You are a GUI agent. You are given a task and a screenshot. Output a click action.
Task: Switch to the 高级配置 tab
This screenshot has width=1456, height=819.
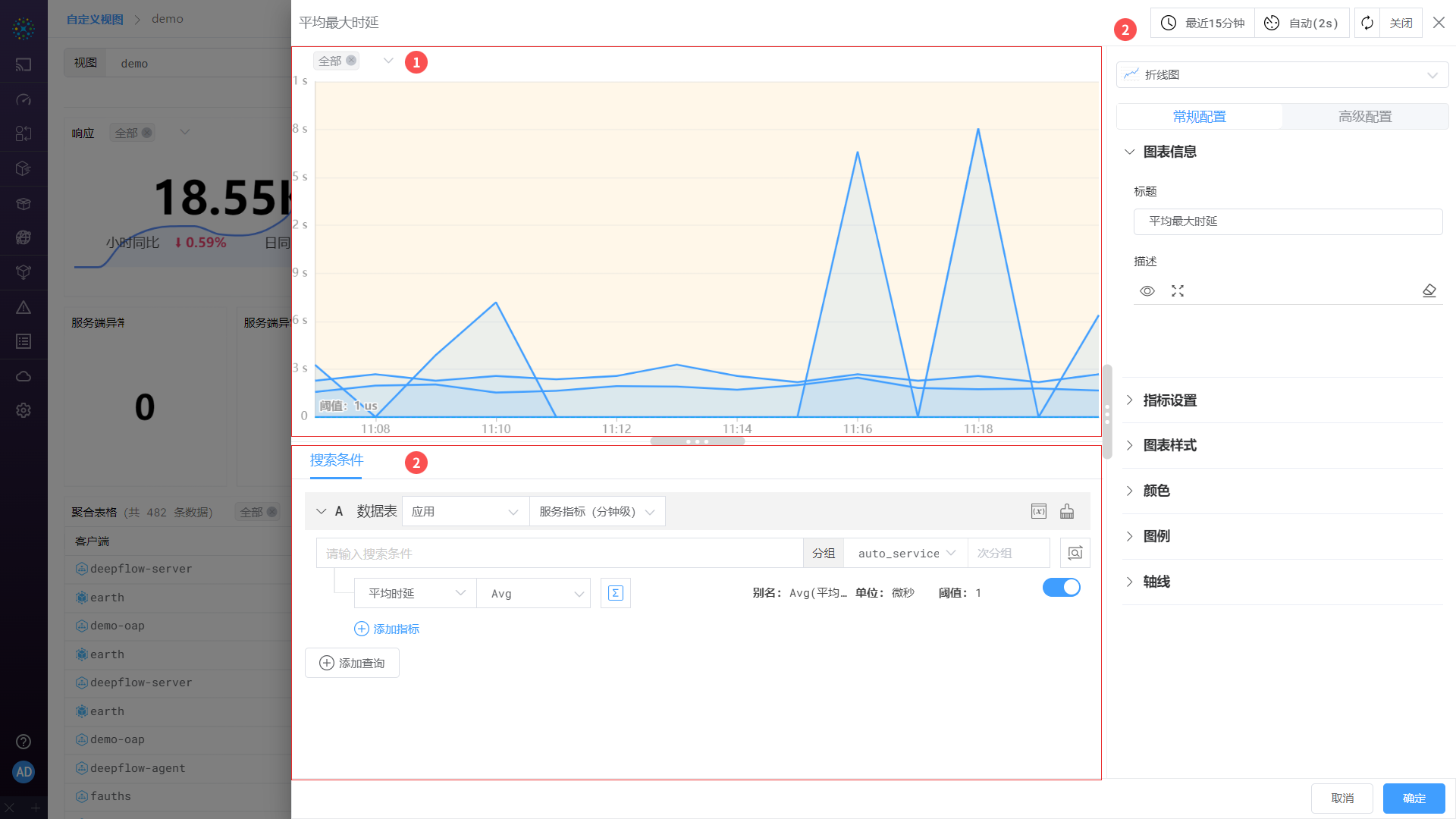(1364, 116)
